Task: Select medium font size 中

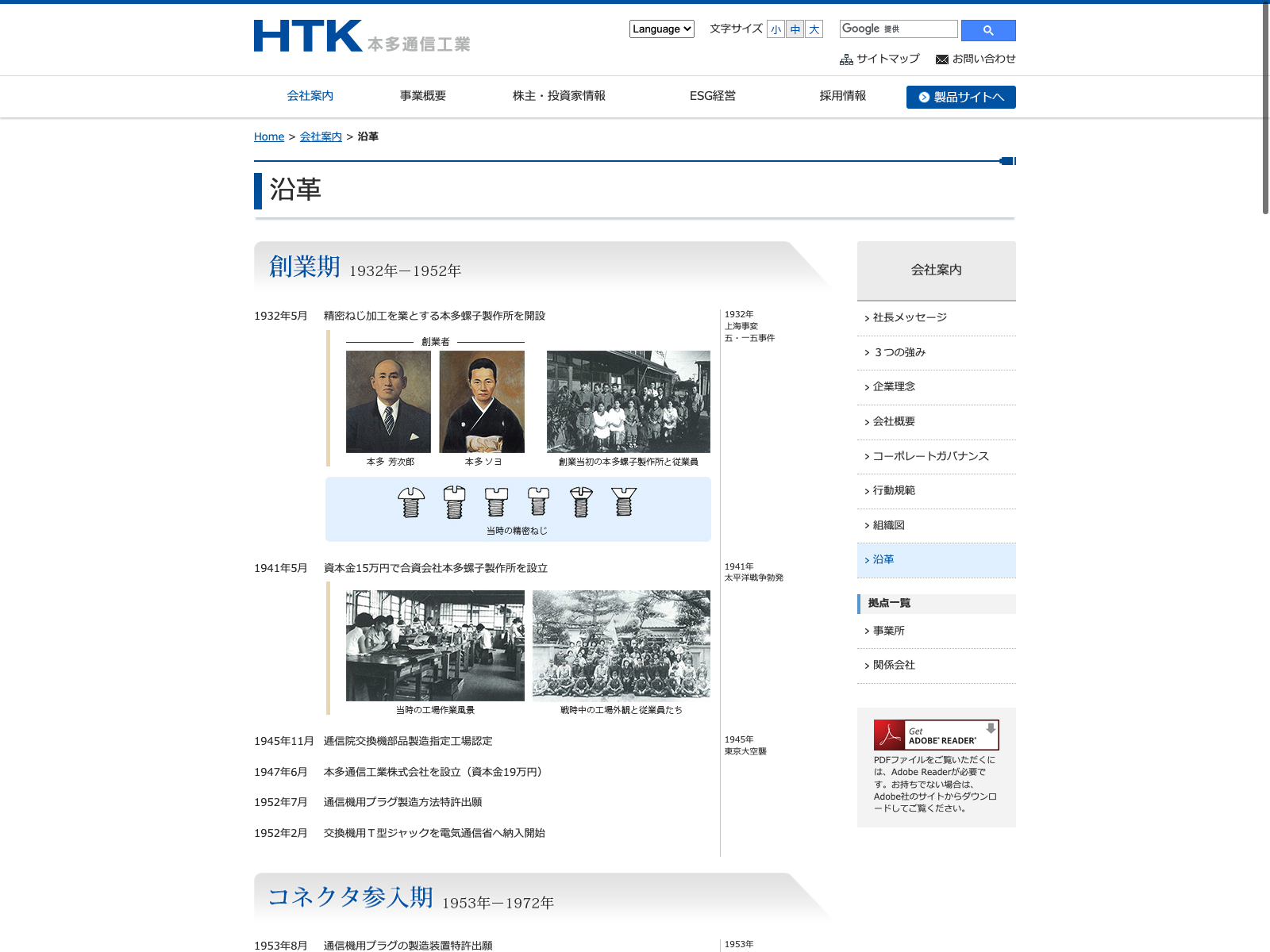Action: [x=795, y=29]
